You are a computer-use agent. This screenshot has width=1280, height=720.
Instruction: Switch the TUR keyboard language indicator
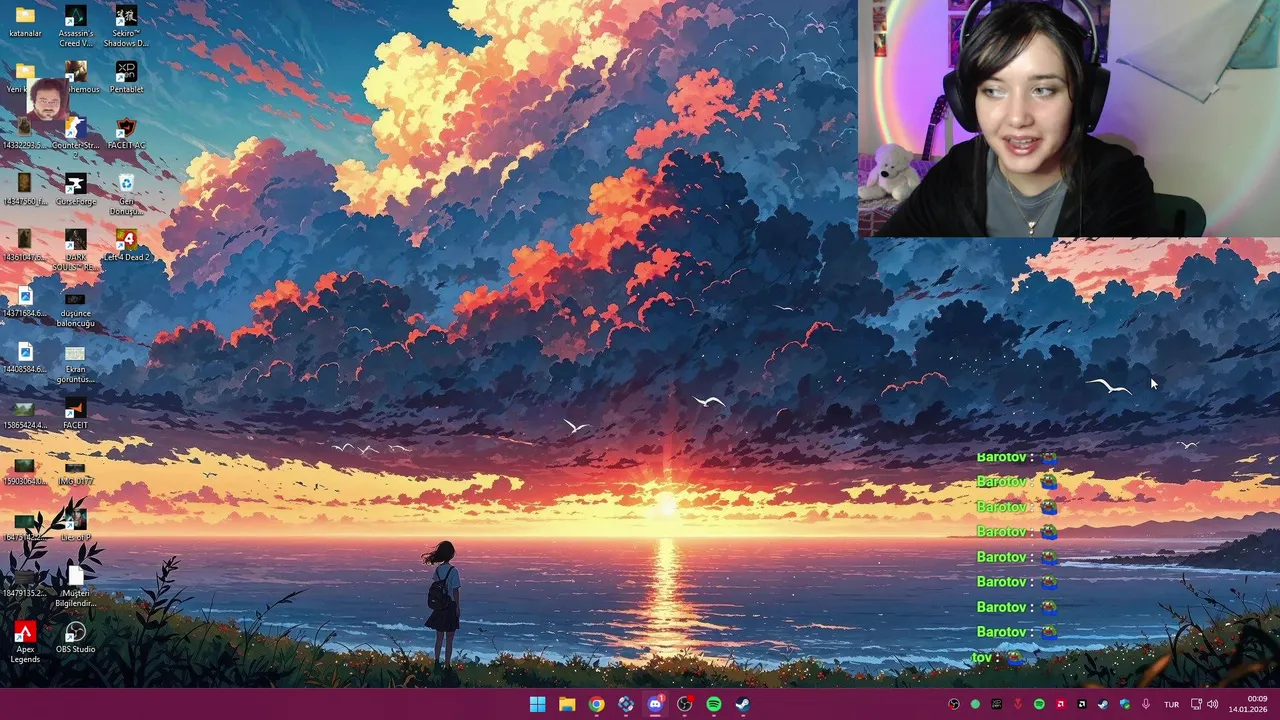click(x=1171, y=704)
